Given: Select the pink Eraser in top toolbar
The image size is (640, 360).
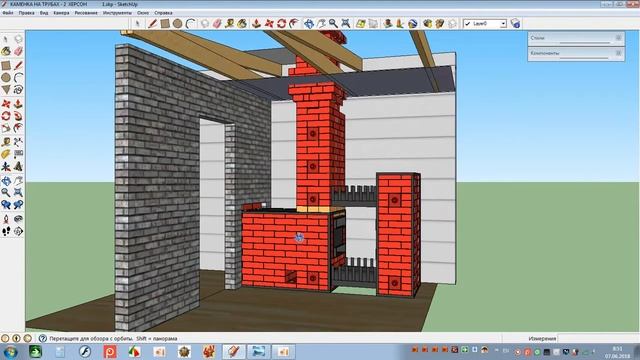Looking at the screenshot, I should click(x=217, y=24).
